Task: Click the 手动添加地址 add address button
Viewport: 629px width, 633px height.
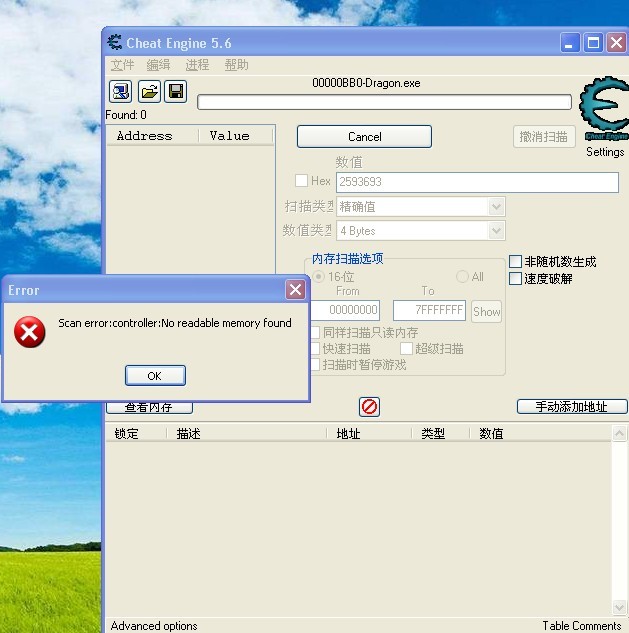Action: point(572,407)
